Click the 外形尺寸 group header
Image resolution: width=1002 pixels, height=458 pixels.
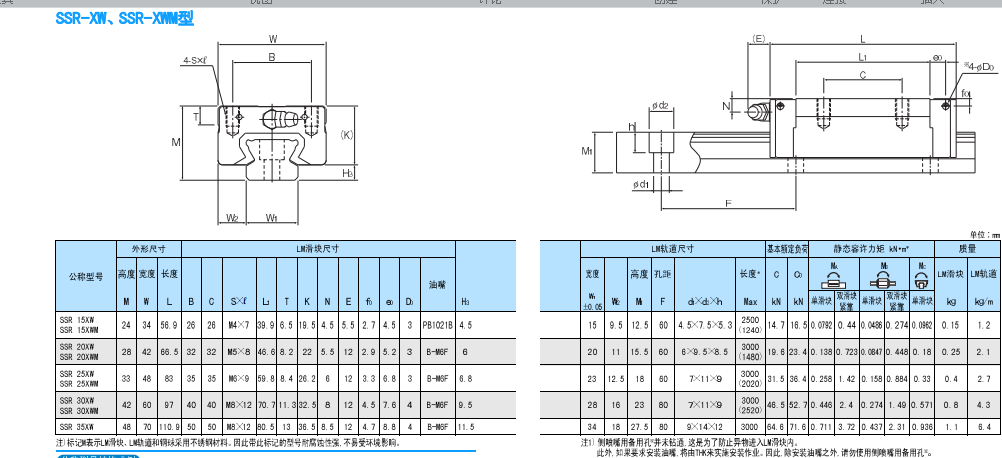tap(148, 249)
